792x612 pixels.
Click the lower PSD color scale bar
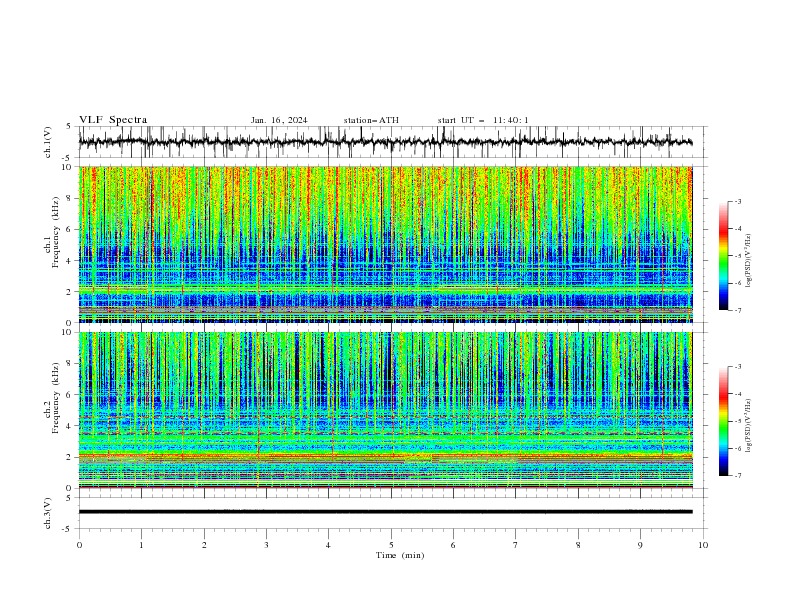723,421
